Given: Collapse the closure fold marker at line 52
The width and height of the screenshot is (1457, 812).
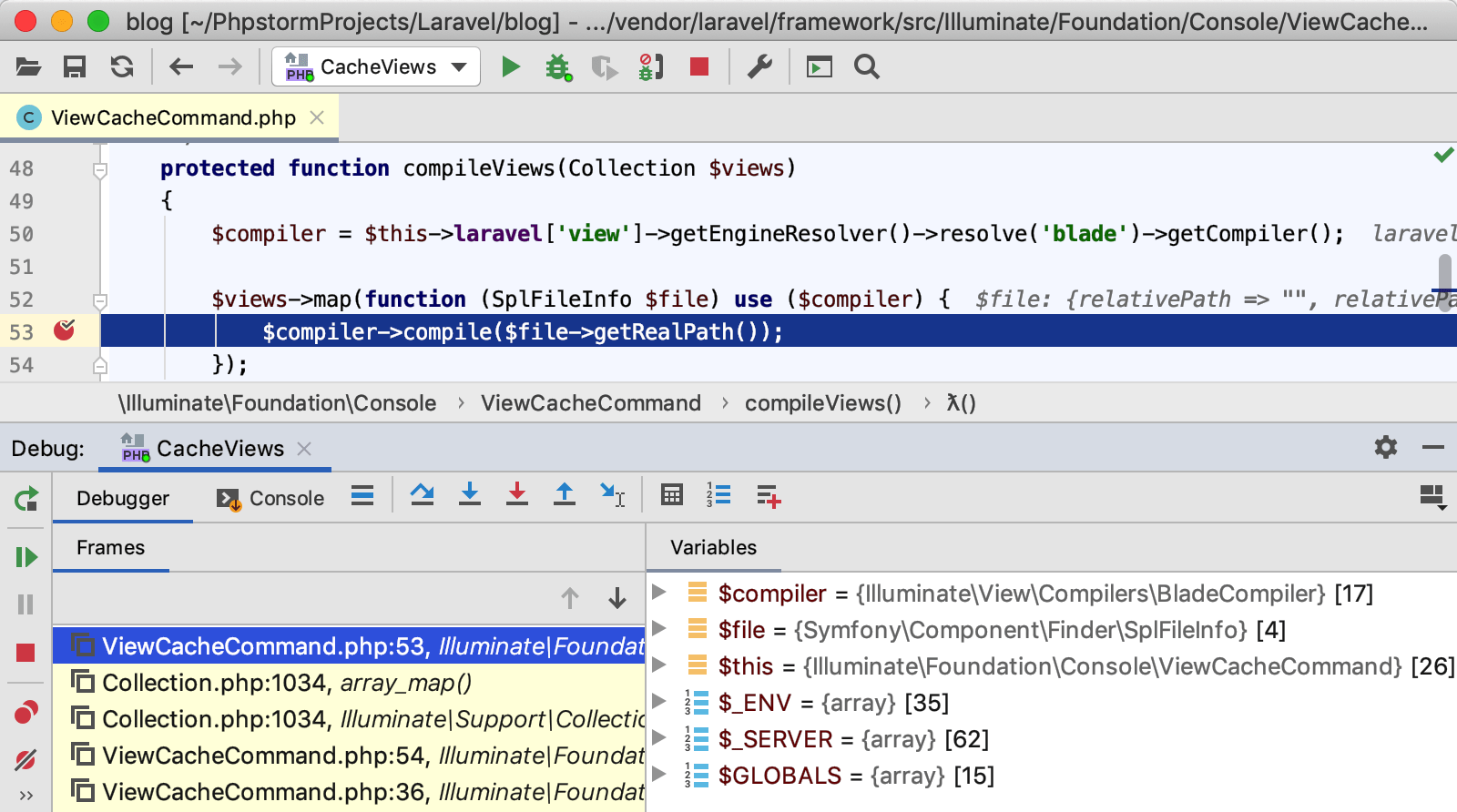Looking at the screenshot, I should [100, 301].
